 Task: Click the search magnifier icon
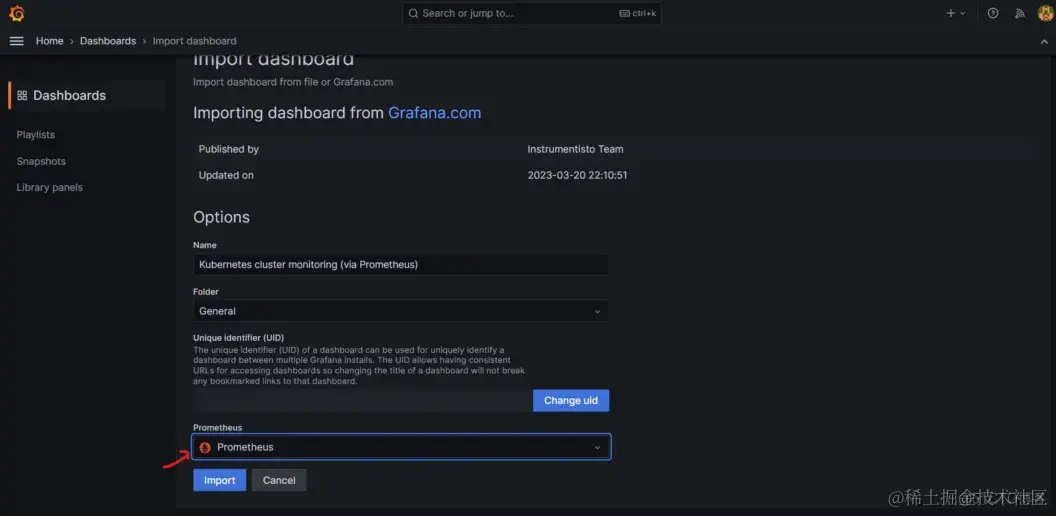(x=414, y=13)
